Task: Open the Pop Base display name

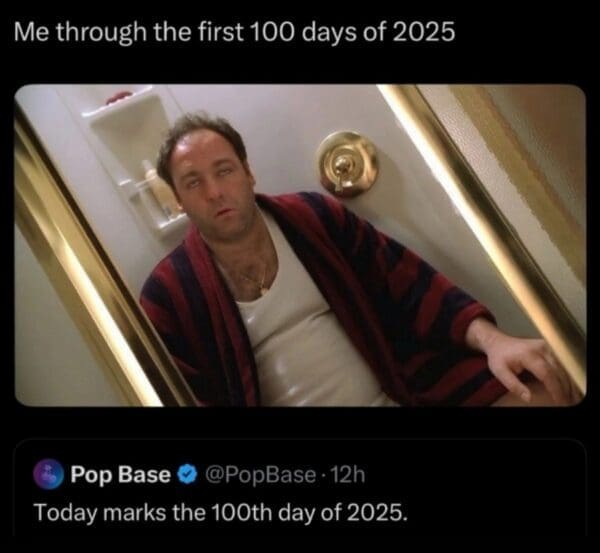Action: [121, 475]
